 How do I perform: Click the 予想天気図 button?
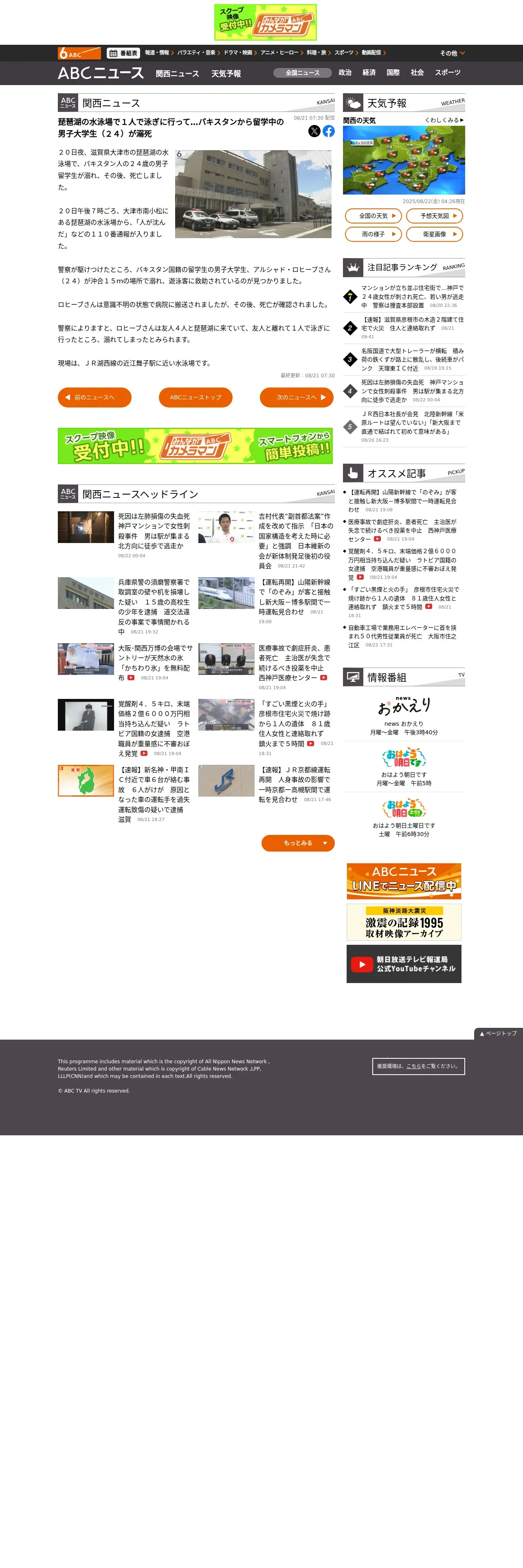tap(435, 216)
